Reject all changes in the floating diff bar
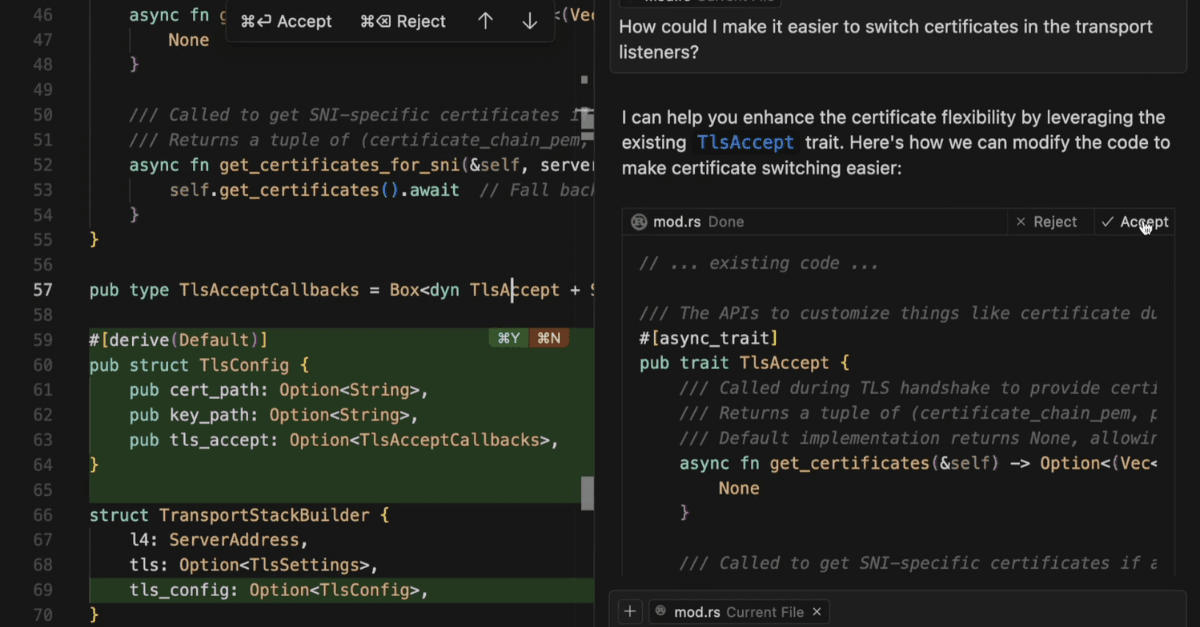 403,21
